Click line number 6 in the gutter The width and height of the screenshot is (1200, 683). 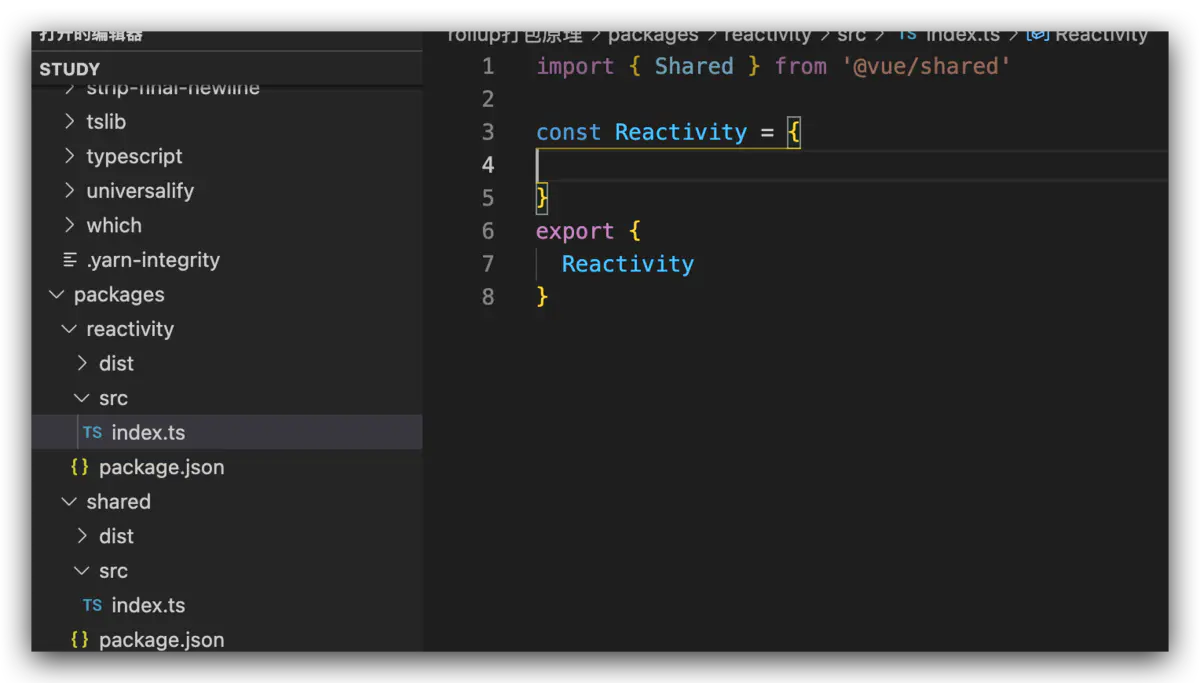[488, 231]
